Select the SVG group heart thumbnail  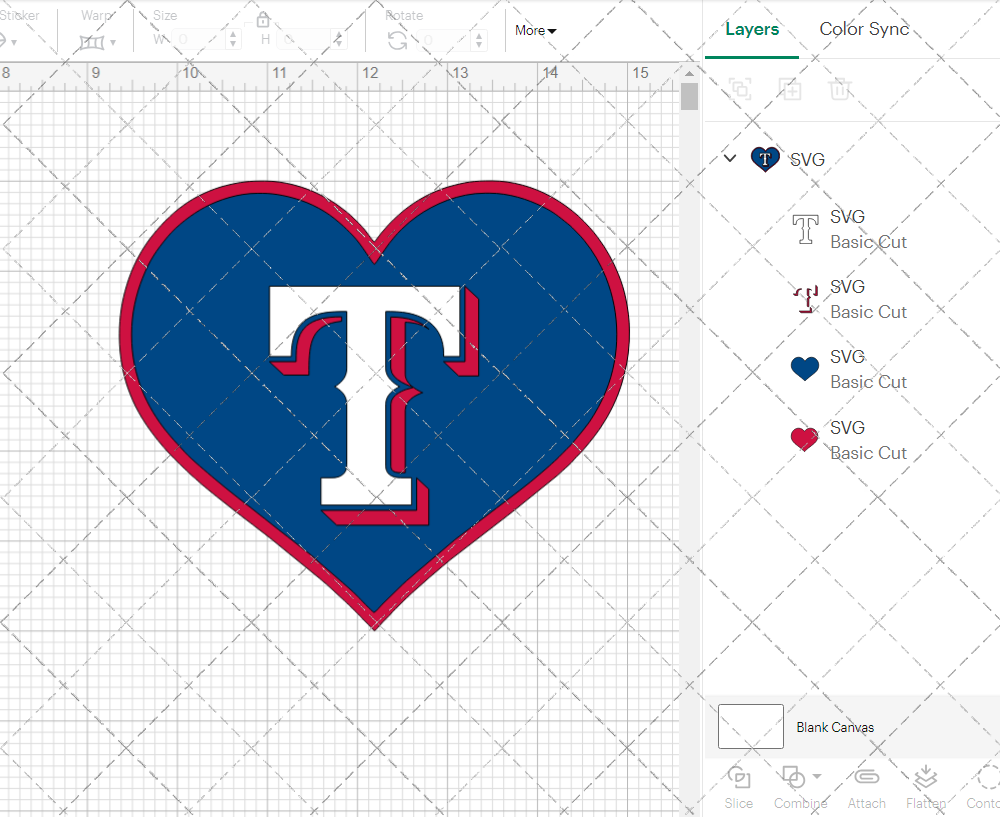(765, 159)
